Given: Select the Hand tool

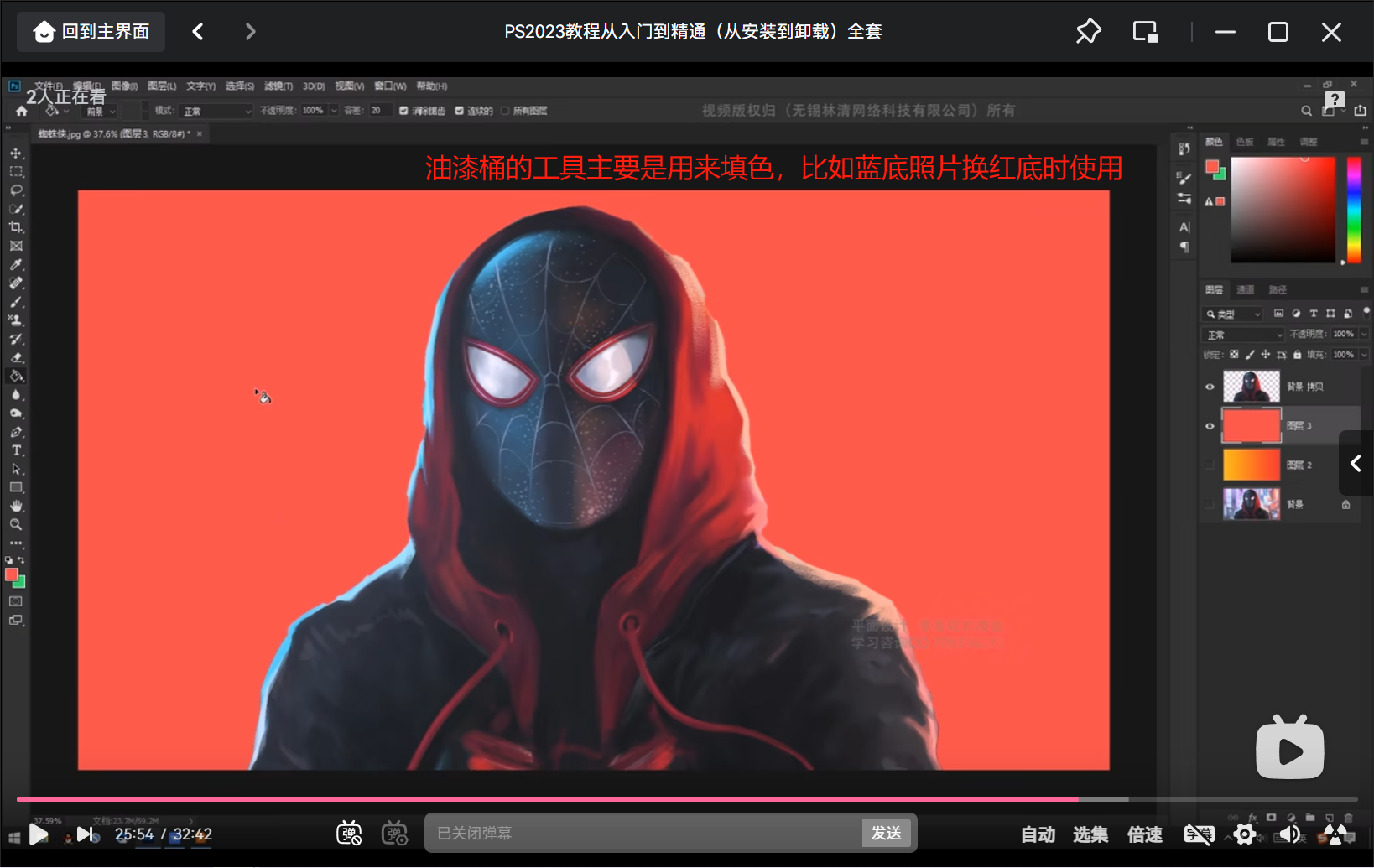Looking at the screenshot, I should click(x=16, y=506).
